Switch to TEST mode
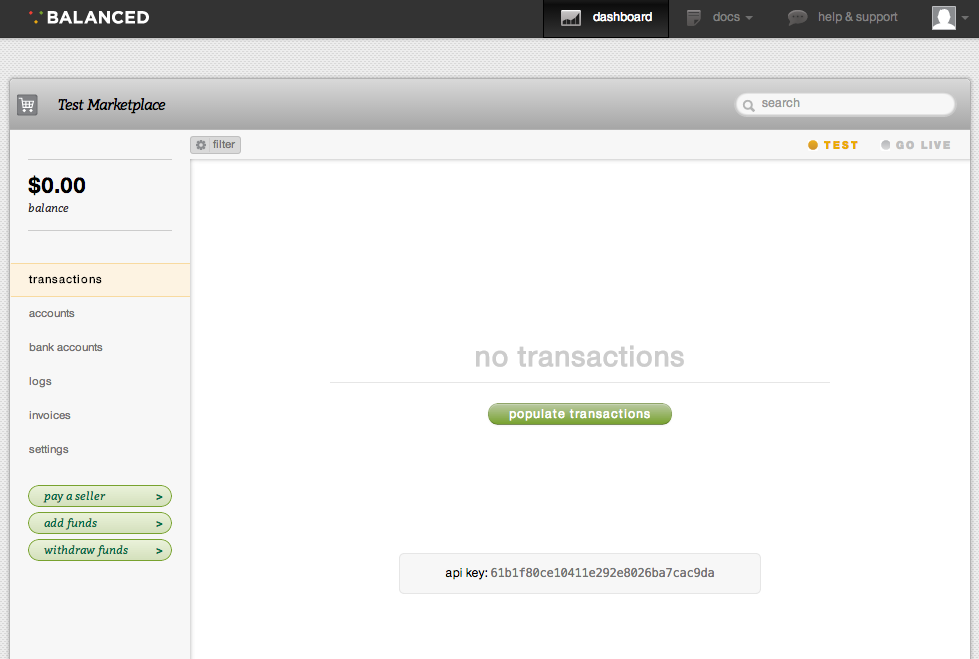The height and width of the screenshot is (659, 979). [x=833, y=145]
